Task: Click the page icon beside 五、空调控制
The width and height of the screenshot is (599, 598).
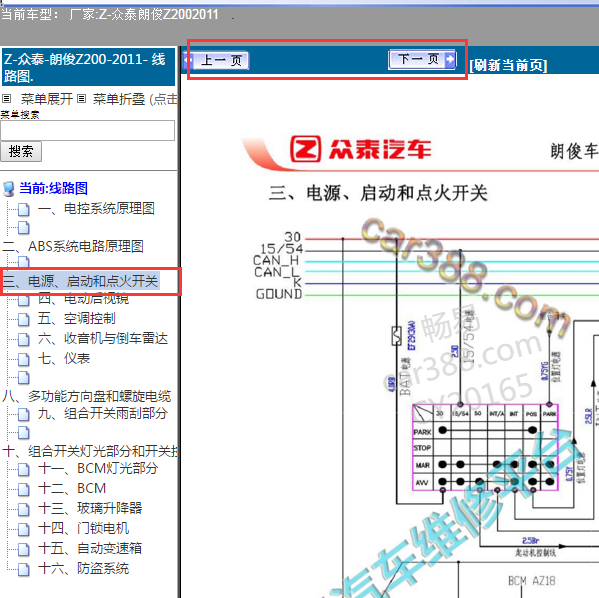Action: coord(24,319)
